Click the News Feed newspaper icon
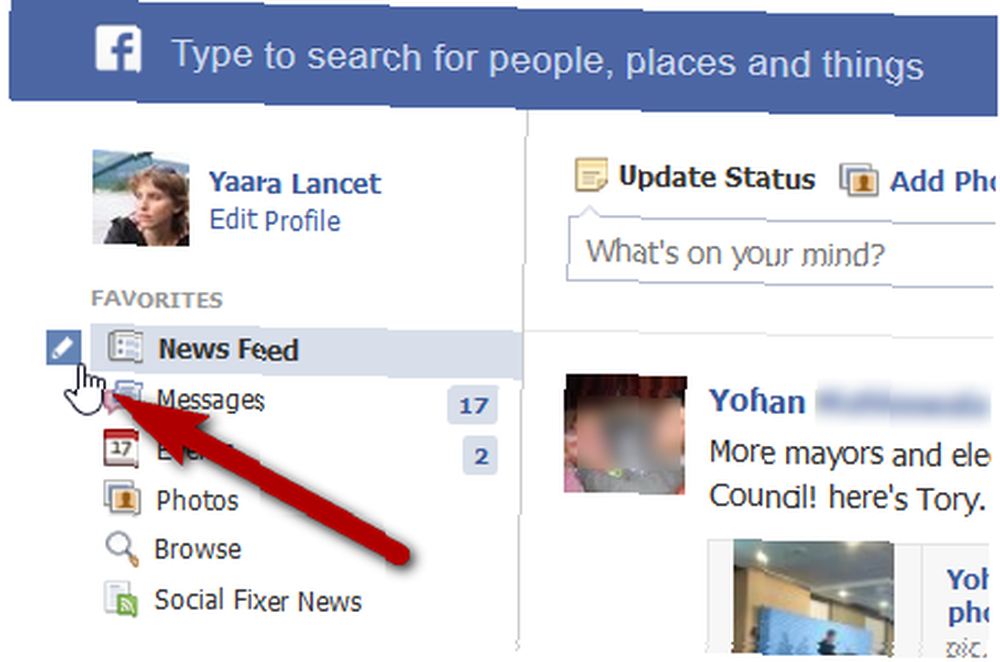 coord(125,347)
